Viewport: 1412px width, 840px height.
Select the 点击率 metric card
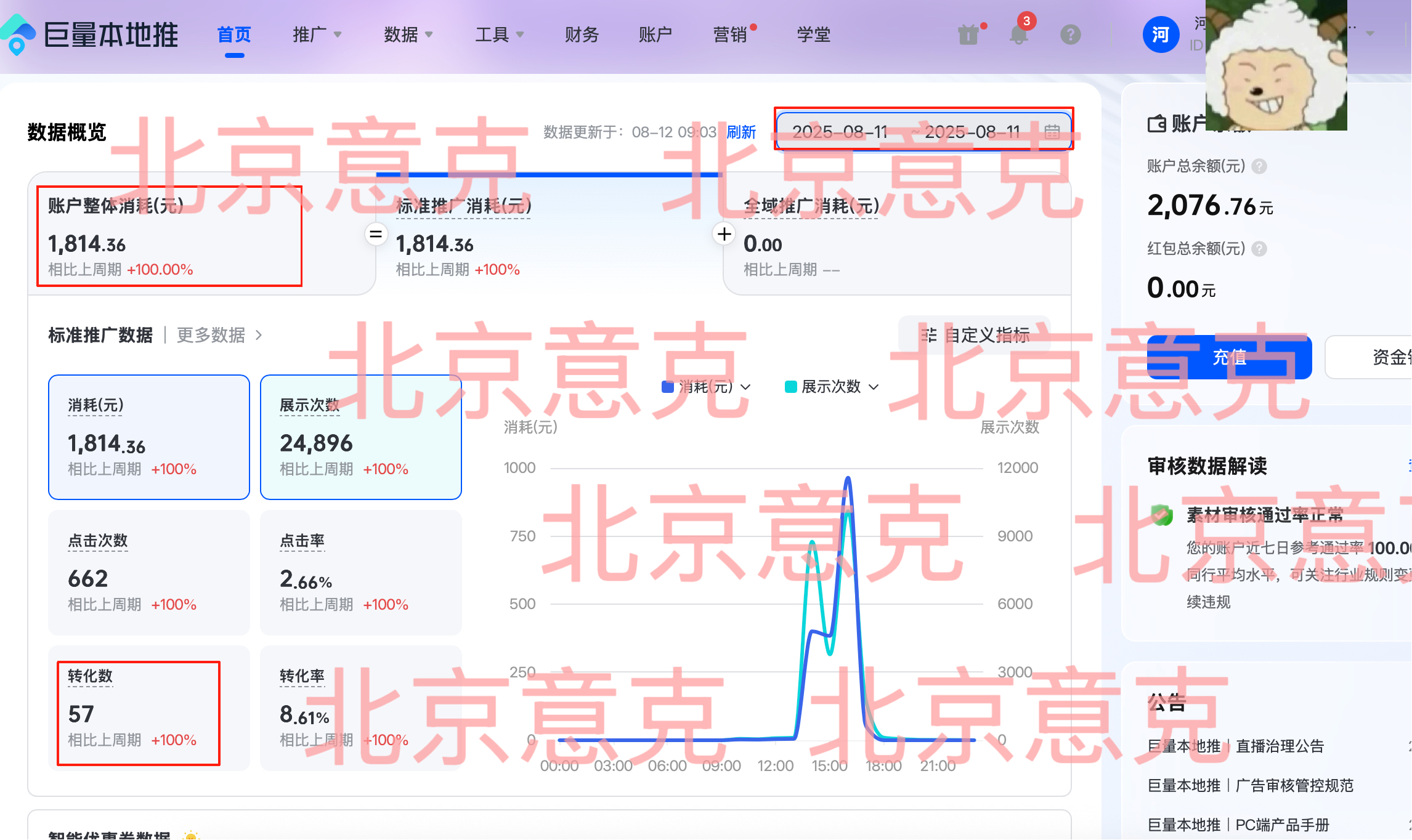pyautogui.click(x=360, y=571)
